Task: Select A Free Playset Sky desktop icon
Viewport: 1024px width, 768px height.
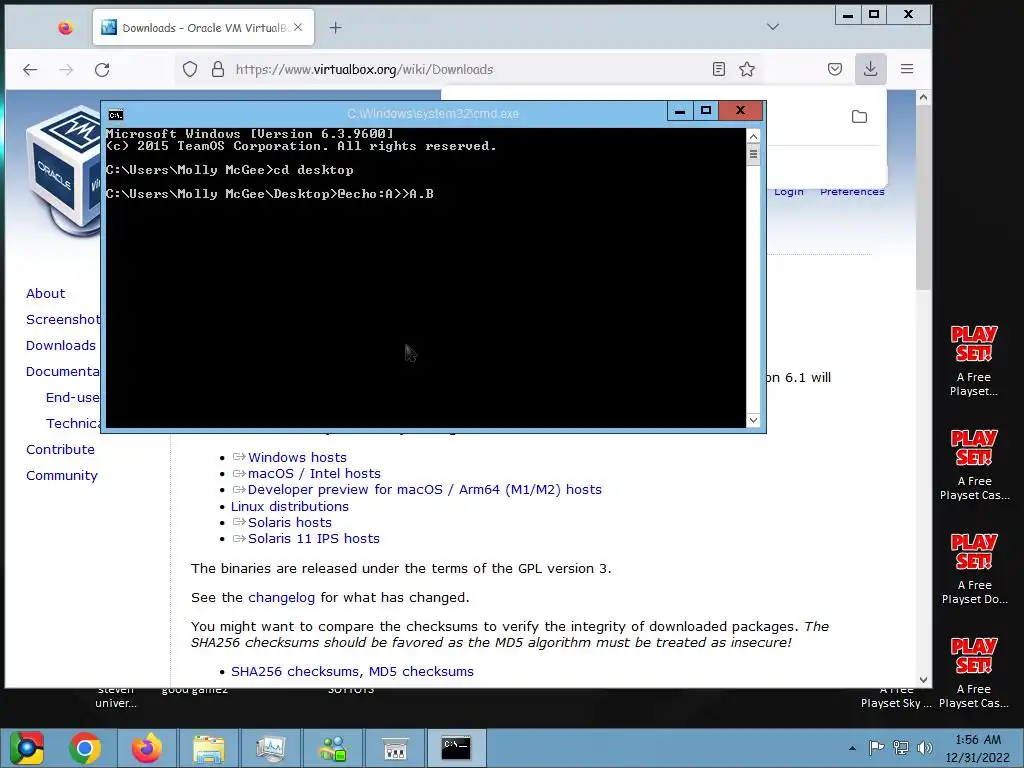Action: coord(896,697)
